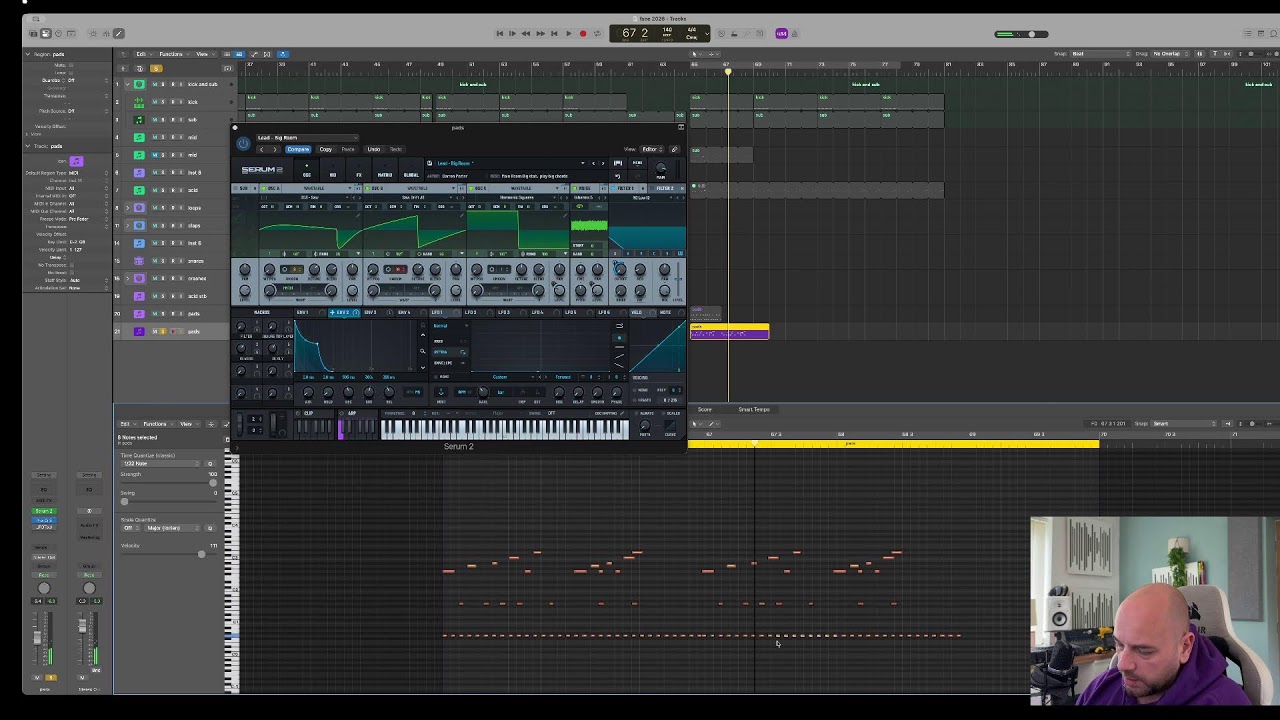
Task: Expand the loops track stack
Action: click(127, 208)
